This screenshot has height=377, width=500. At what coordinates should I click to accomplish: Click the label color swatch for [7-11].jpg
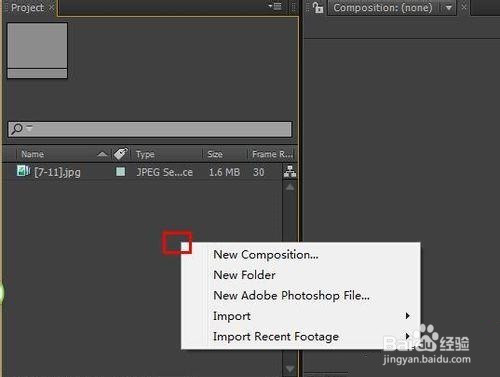pos(120,172)
